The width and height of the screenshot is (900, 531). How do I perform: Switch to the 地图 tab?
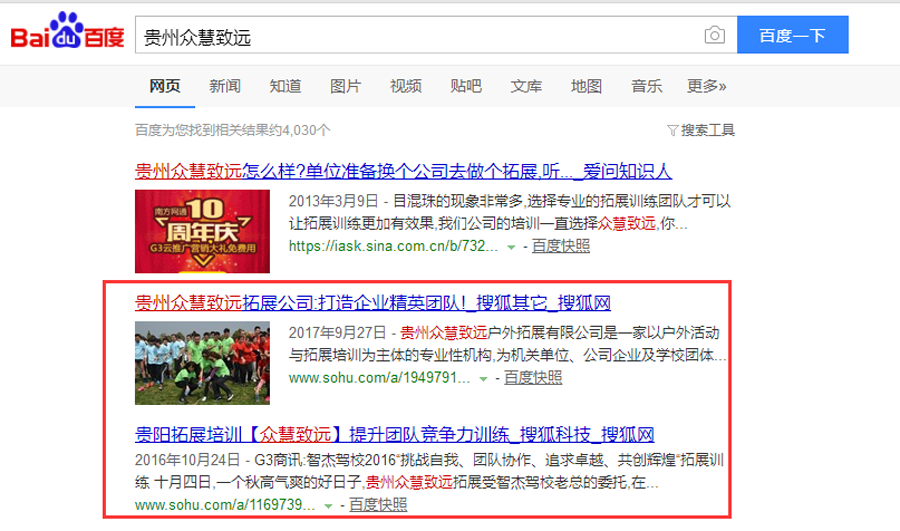click(x=587, y=86)
